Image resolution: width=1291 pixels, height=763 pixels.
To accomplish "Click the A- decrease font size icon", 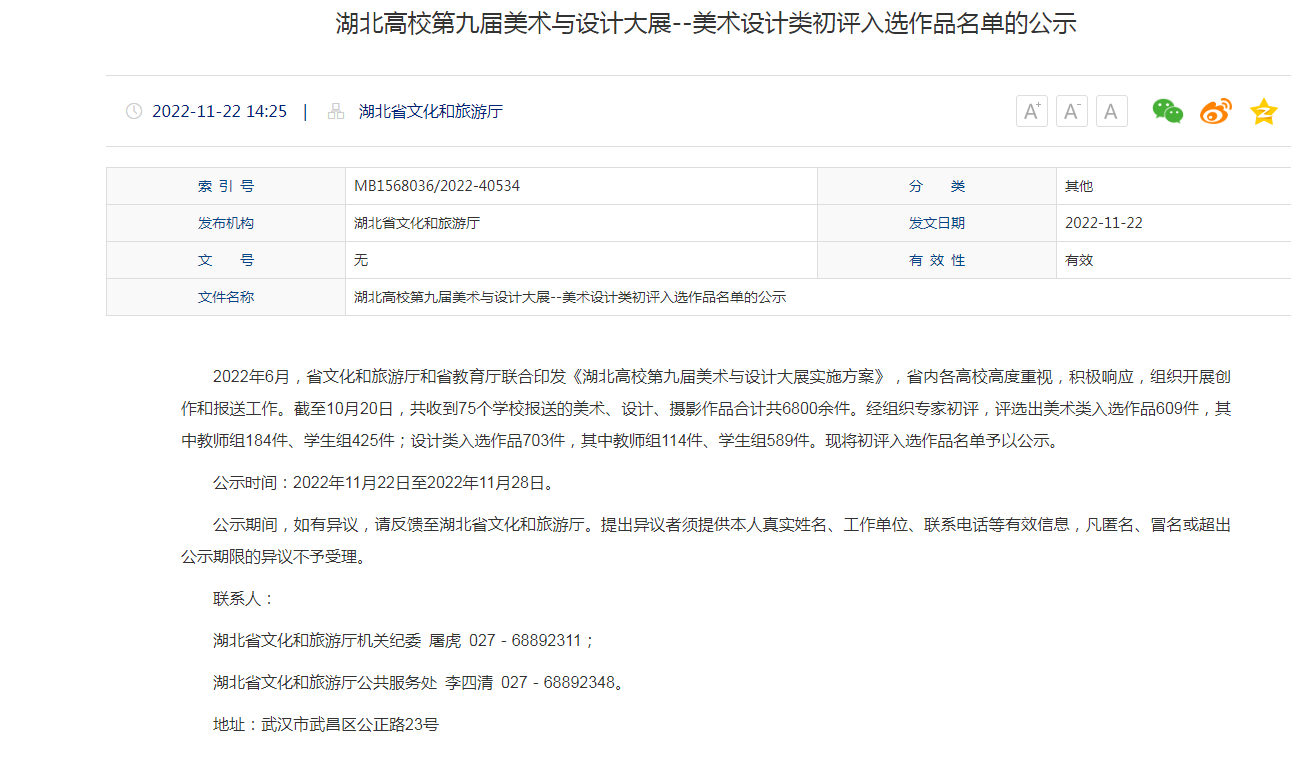I will click(1071, 111).
